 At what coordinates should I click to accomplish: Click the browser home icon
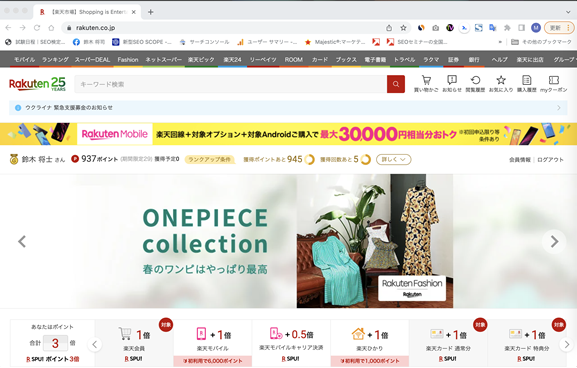(51, 28)
